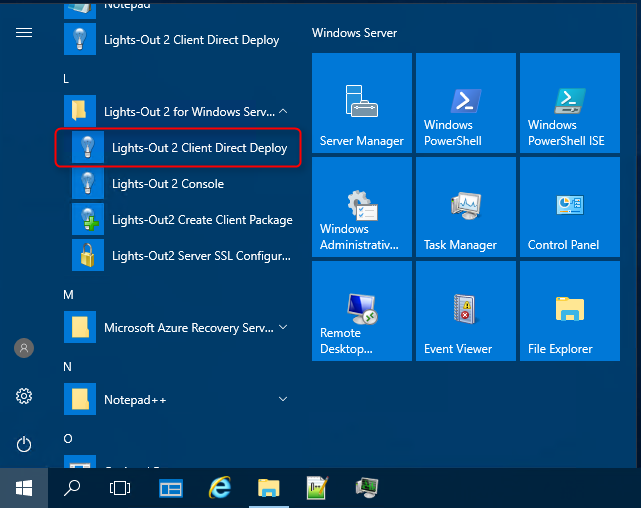
Task: Open Settings via the gear icon
Action: (24, 396)
